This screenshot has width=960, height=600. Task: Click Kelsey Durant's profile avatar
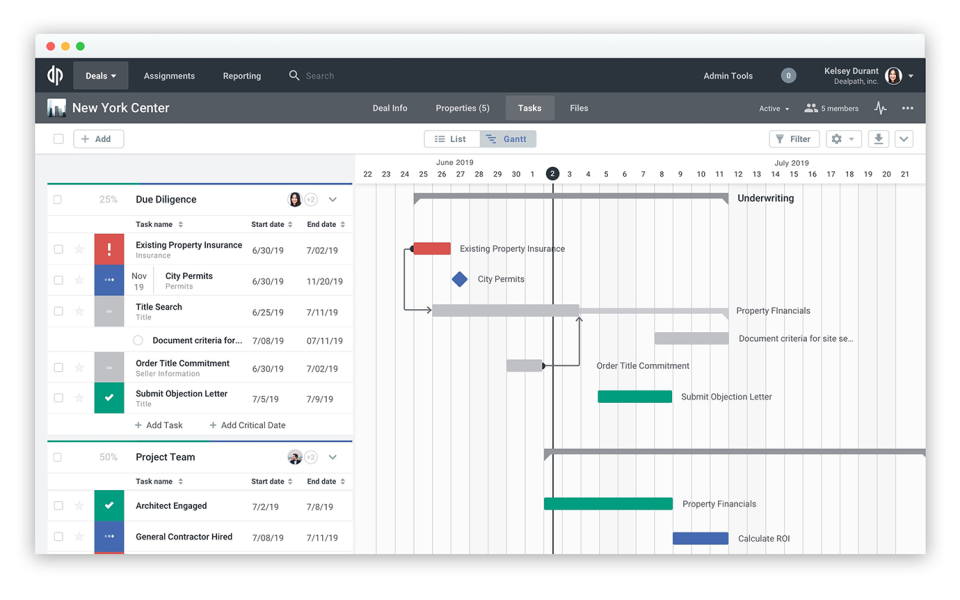pyautogui.click(x=893, y=76)
